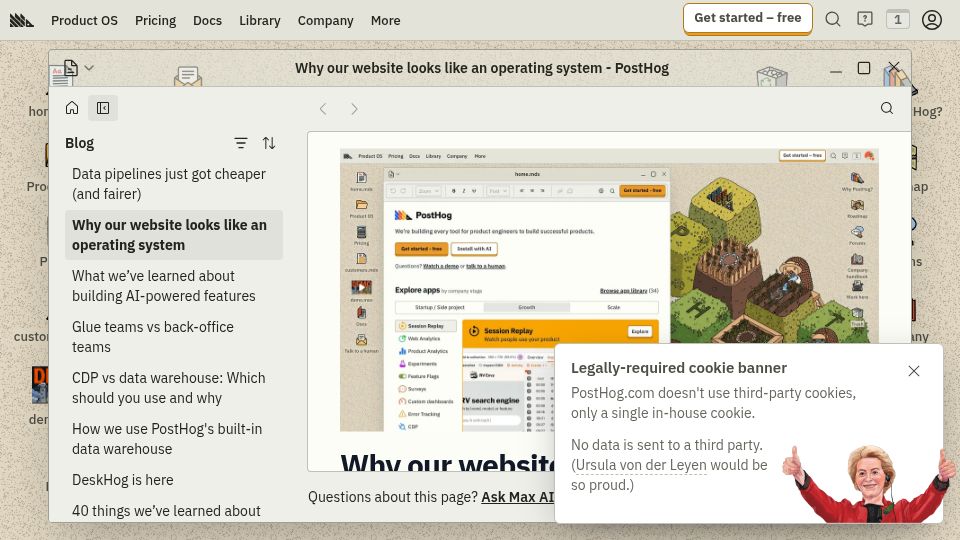Open How we use PostHog's built-in data warehouse

coord(174,439)
